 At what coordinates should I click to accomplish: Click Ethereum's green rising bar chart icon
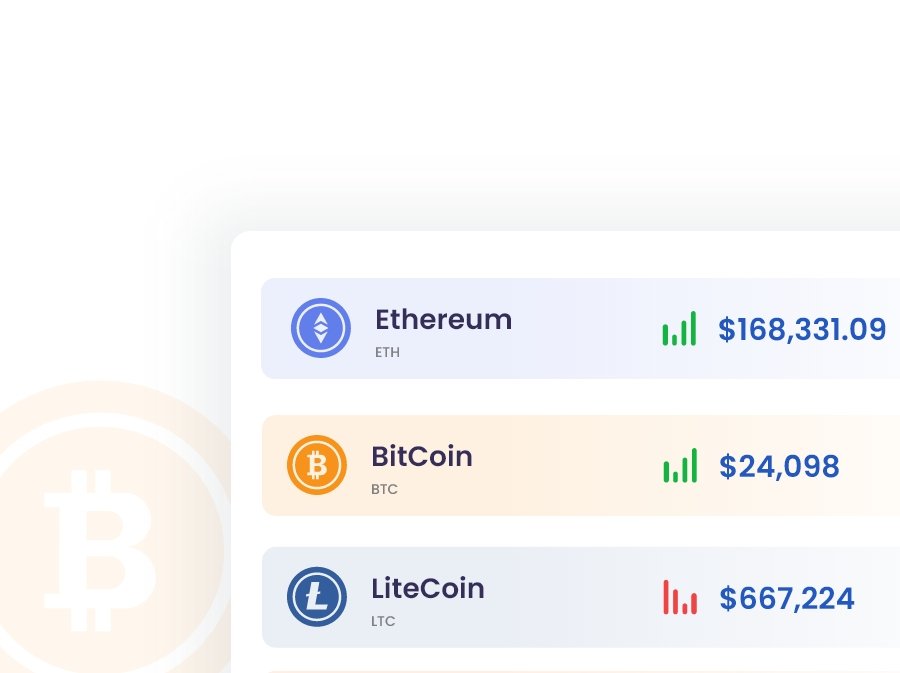(x=679, y=329)
